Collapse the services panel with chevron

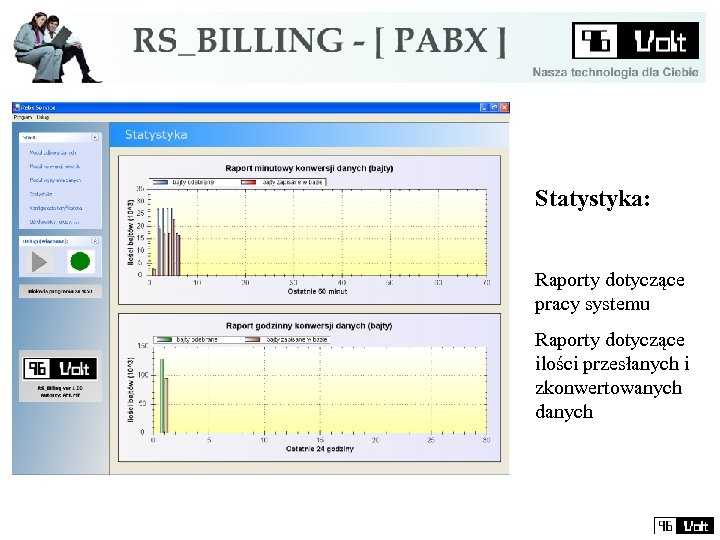95,241
